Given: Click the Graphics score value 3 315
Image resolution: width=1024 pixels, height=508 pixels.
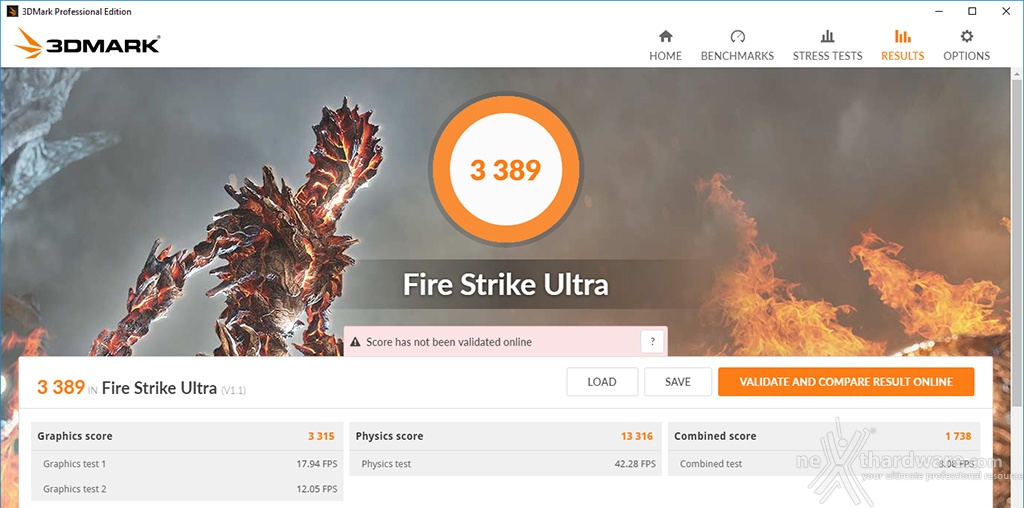Looking at the screenshot, I should 321,436.
